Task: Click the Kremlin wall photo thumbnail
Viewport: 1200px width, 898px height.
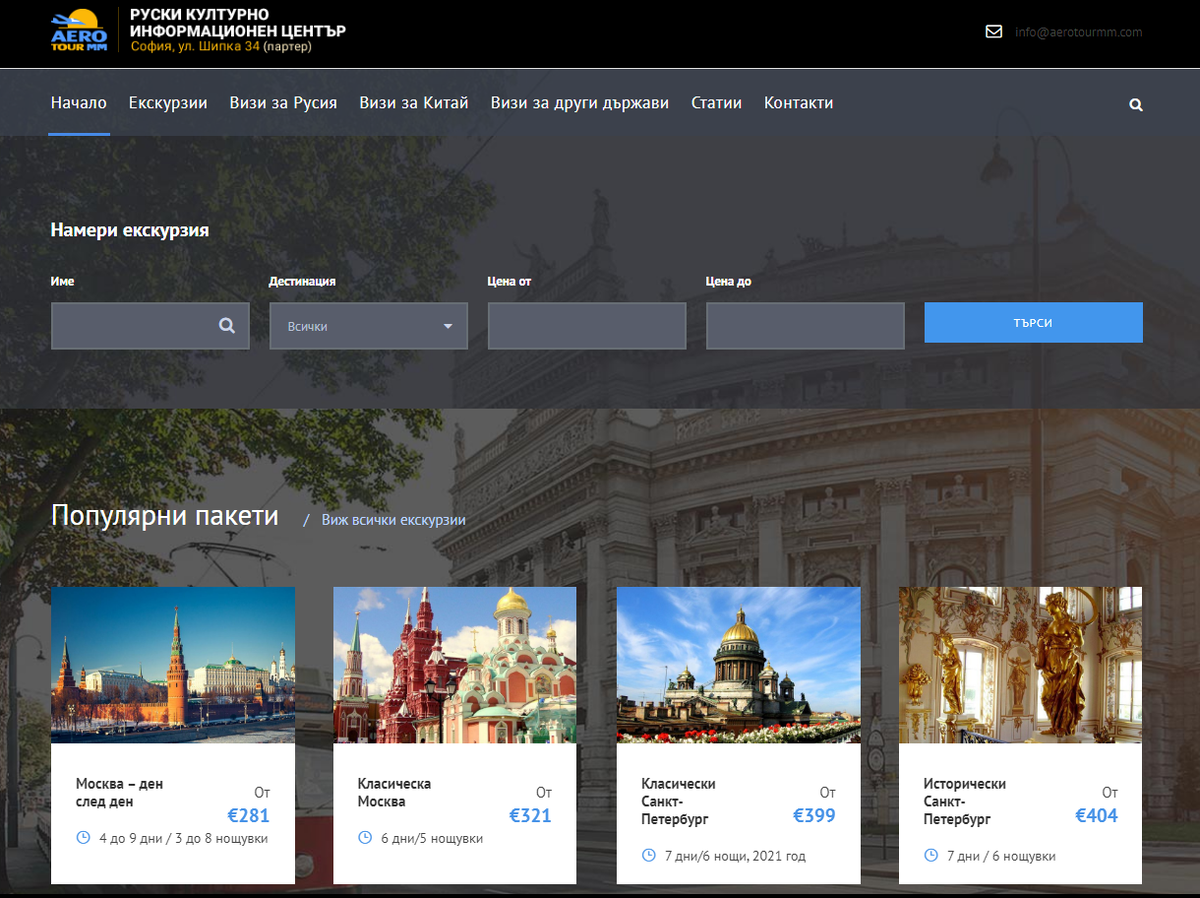Action: pos(173,665)
